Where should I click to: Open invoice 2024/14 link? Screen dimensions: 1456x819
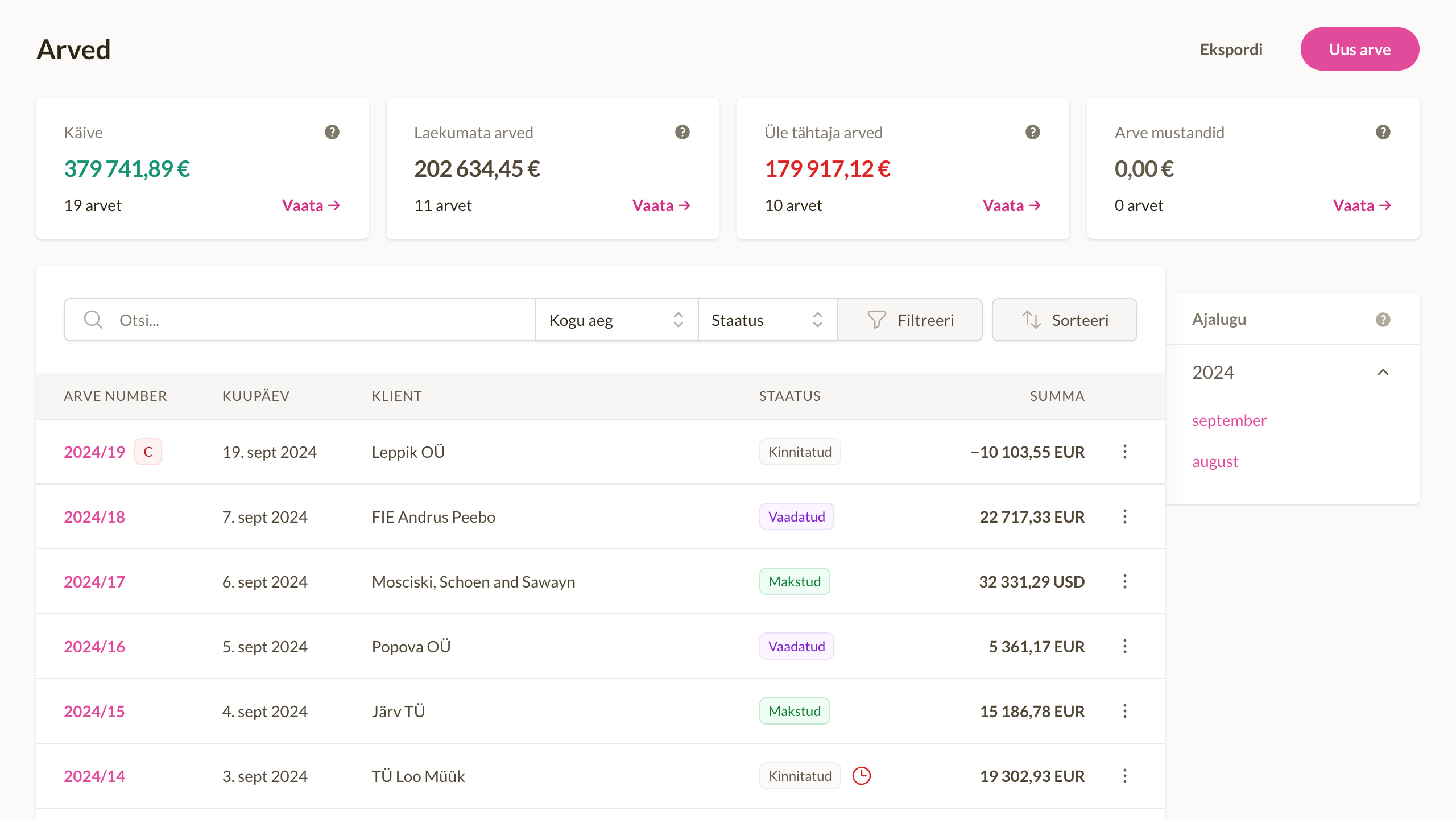coord(94,776)
